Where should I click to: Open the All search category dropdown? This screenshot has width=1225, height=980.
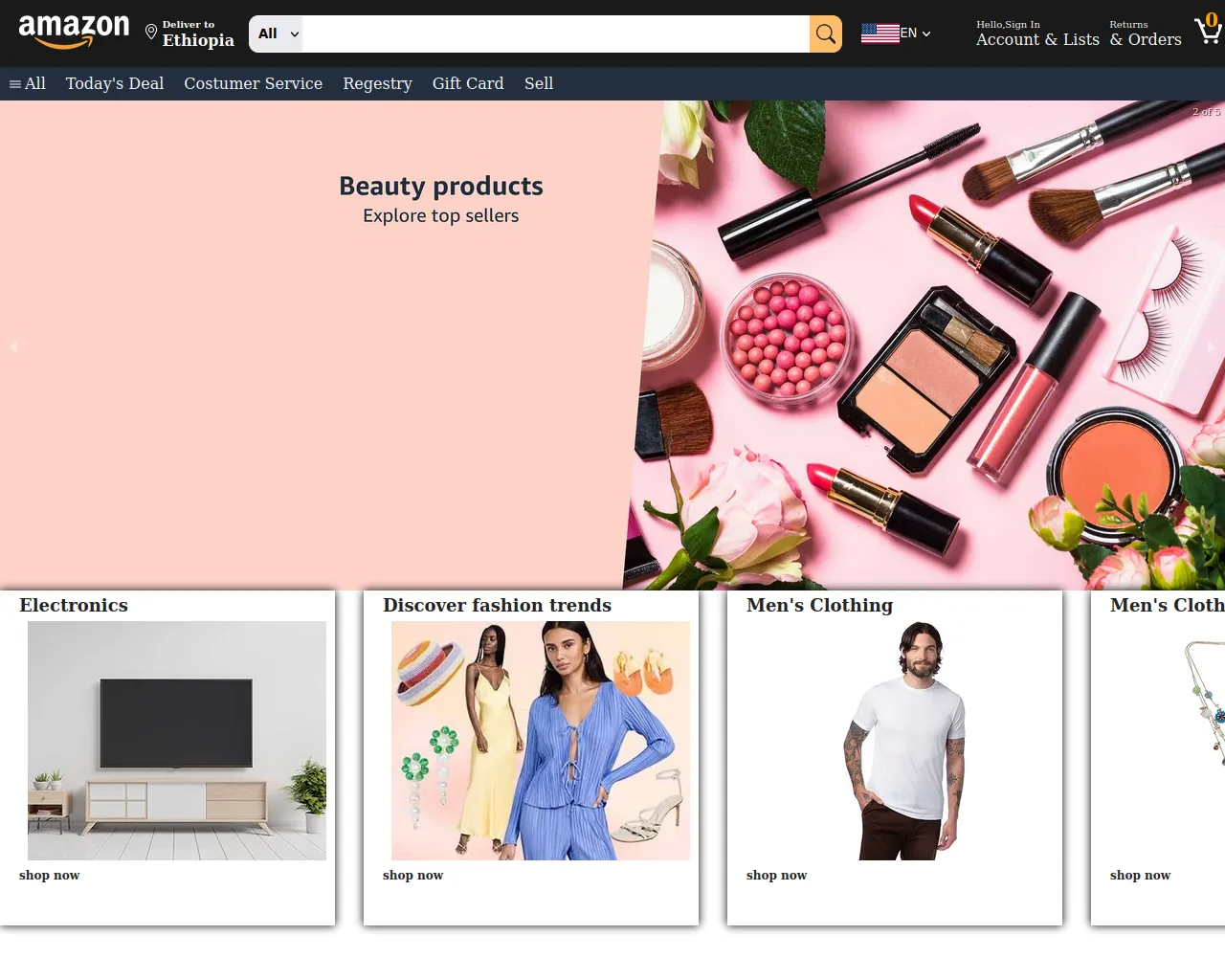click(277, 34)
